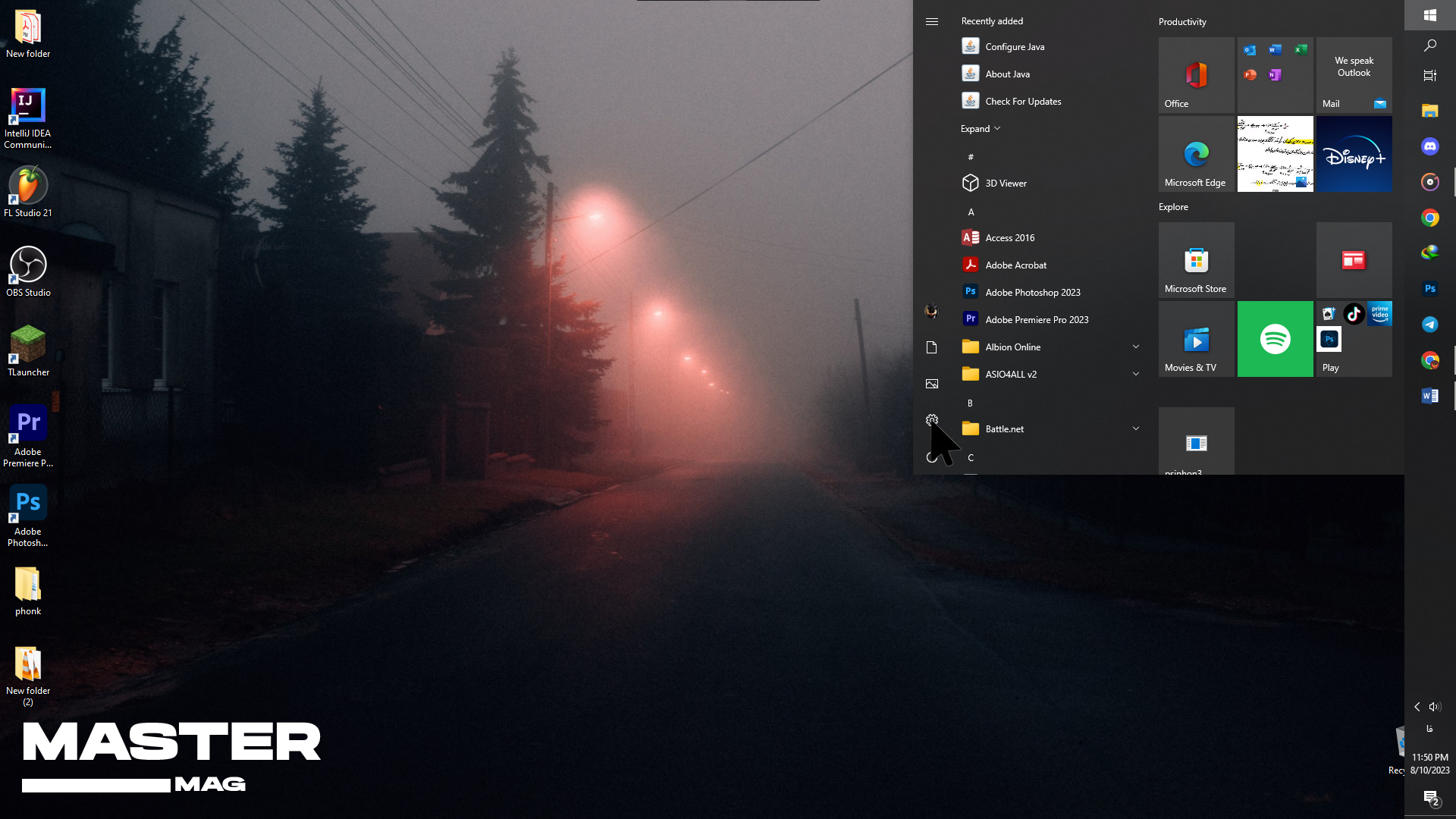Open the white sketch live tile
This screenshot has height=819, width=1456.
1275,154
